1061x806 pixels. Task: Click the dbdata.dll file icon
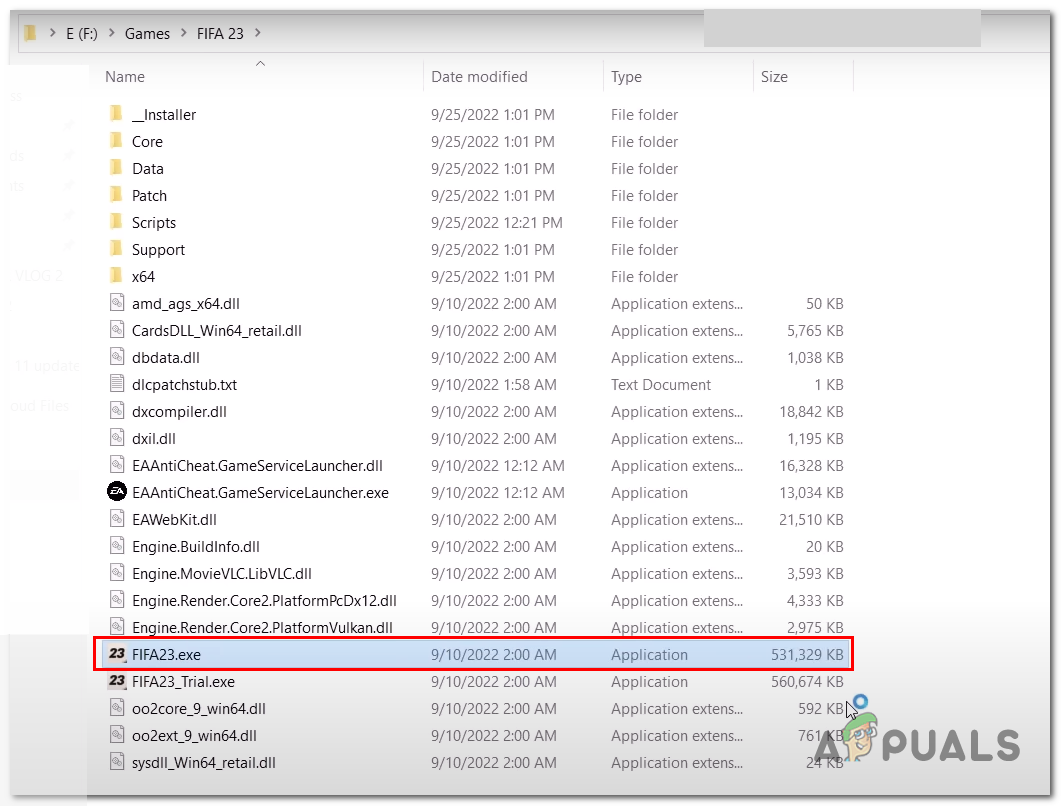point(117,357)
